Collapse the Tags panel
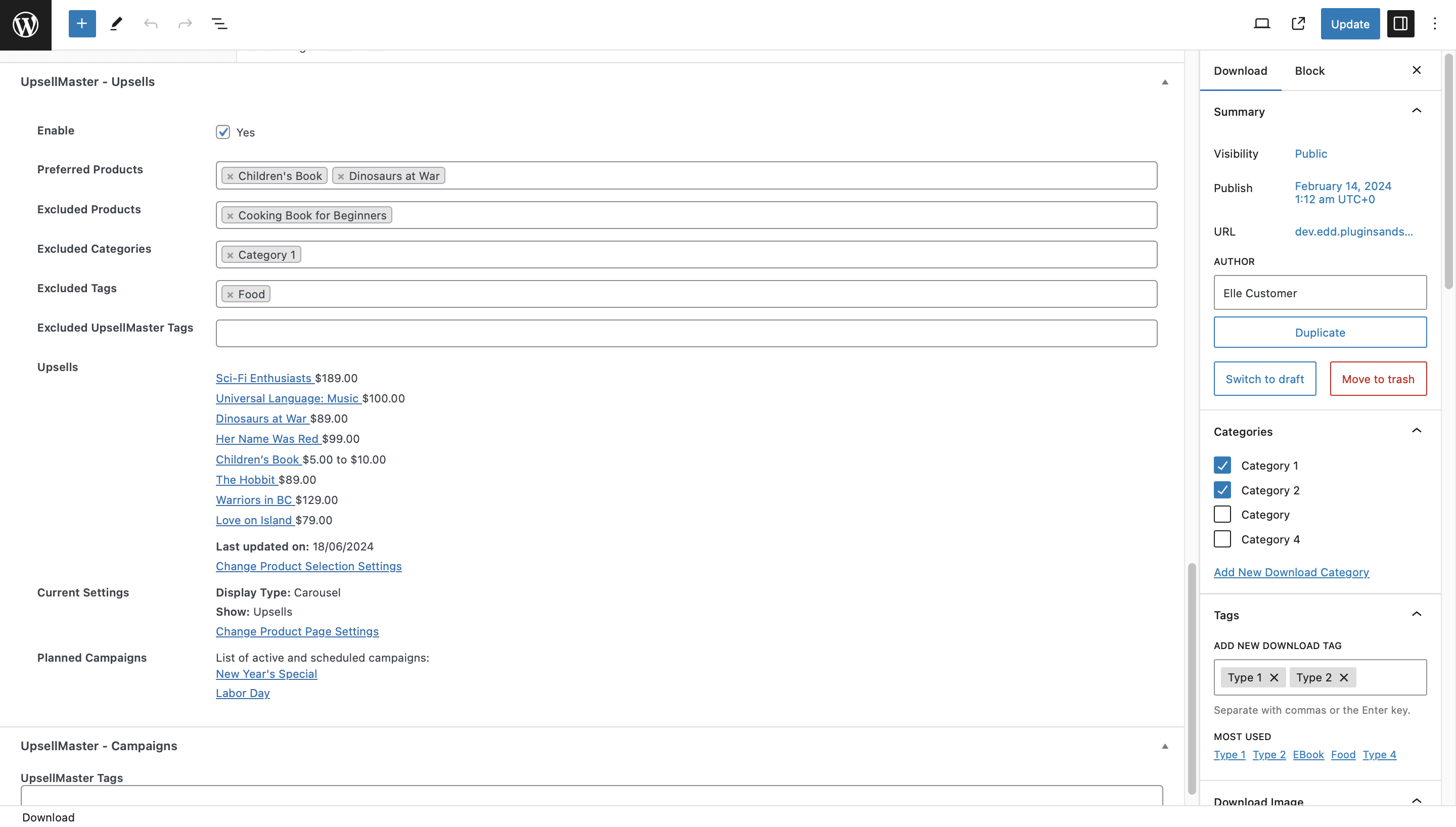 [x=1416, y=614]
